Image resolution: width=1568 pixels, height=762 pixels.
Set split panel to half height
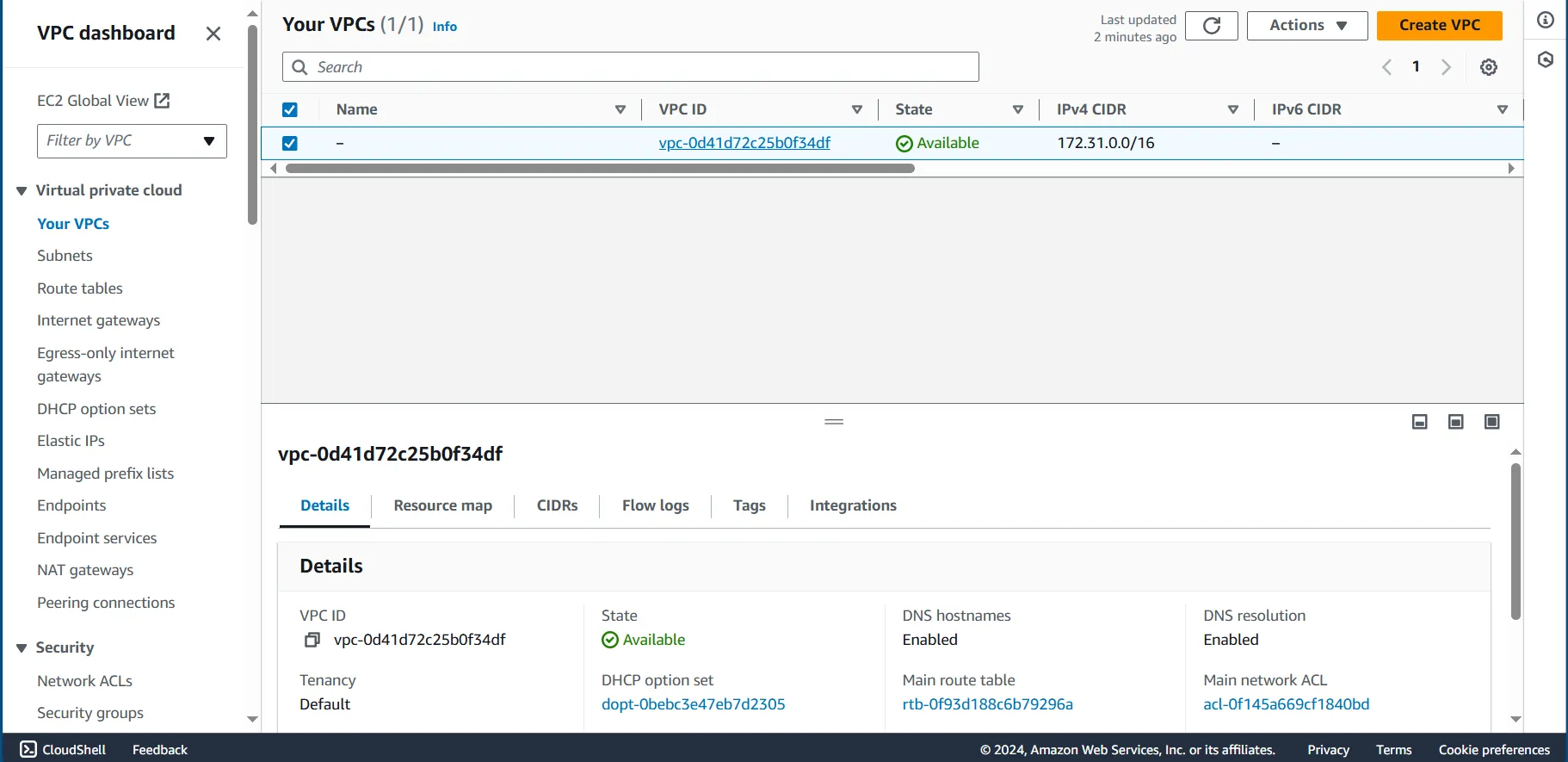pos(1456,422)
